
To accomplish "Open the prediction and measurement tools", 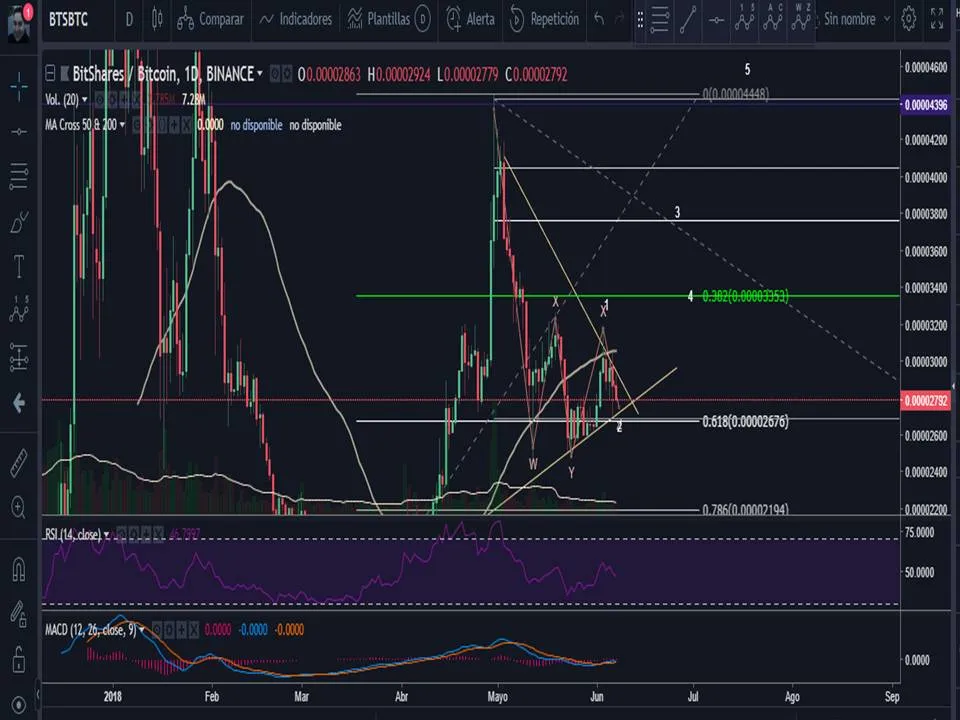I will [x=19, y=357].
